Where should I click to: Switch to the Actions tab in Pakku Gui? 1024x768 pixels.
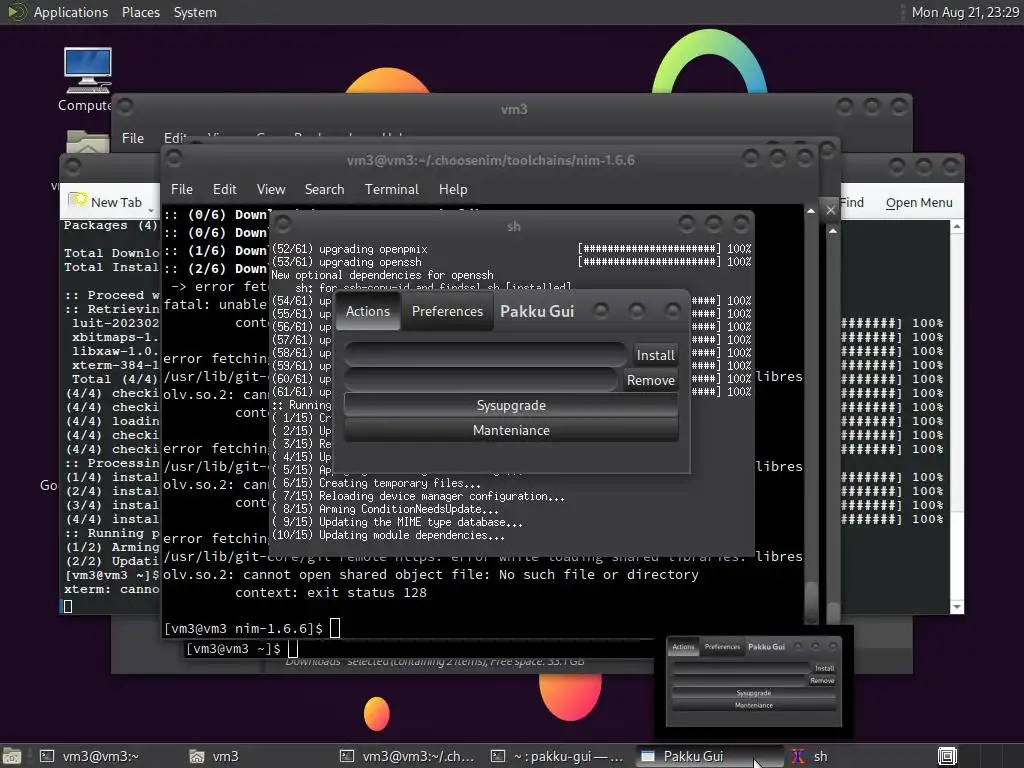pyautogui.click(x=368, y=312)
